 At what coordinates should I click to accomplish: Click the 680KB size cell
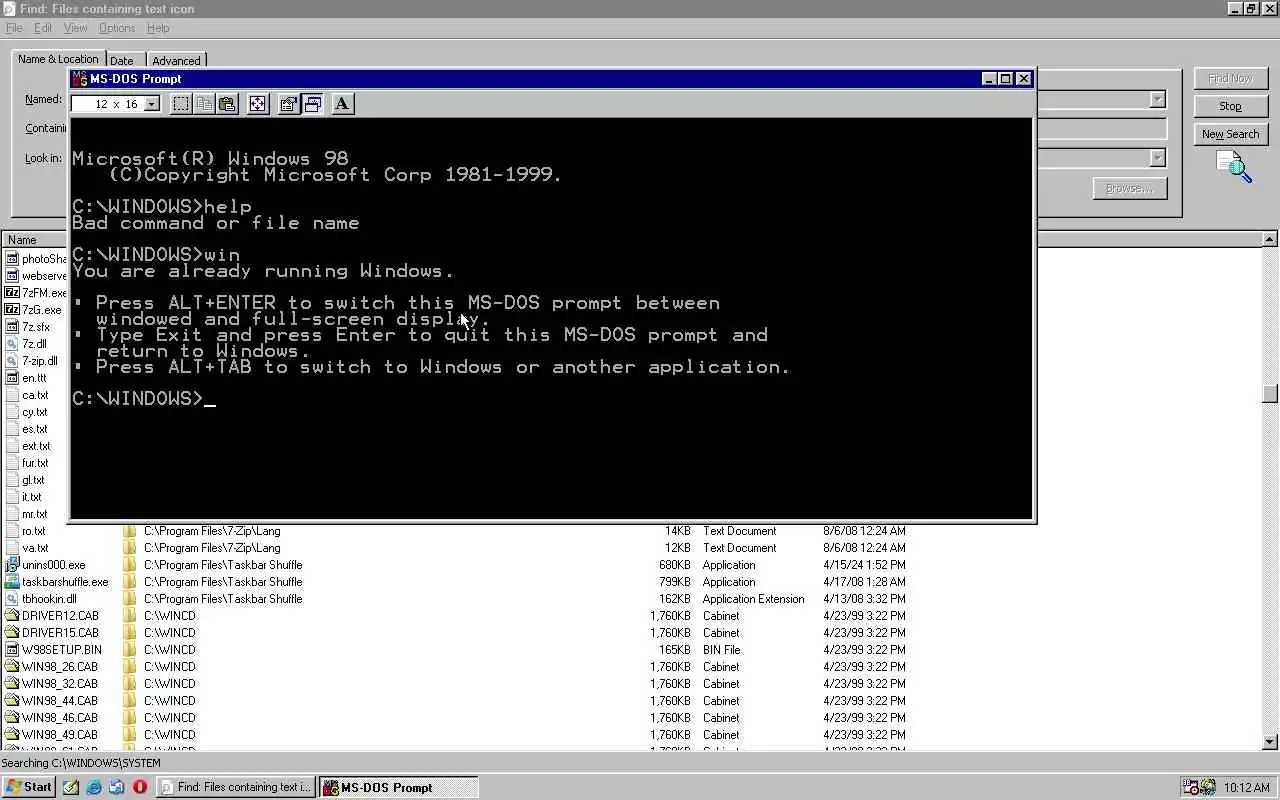(674, 565)
